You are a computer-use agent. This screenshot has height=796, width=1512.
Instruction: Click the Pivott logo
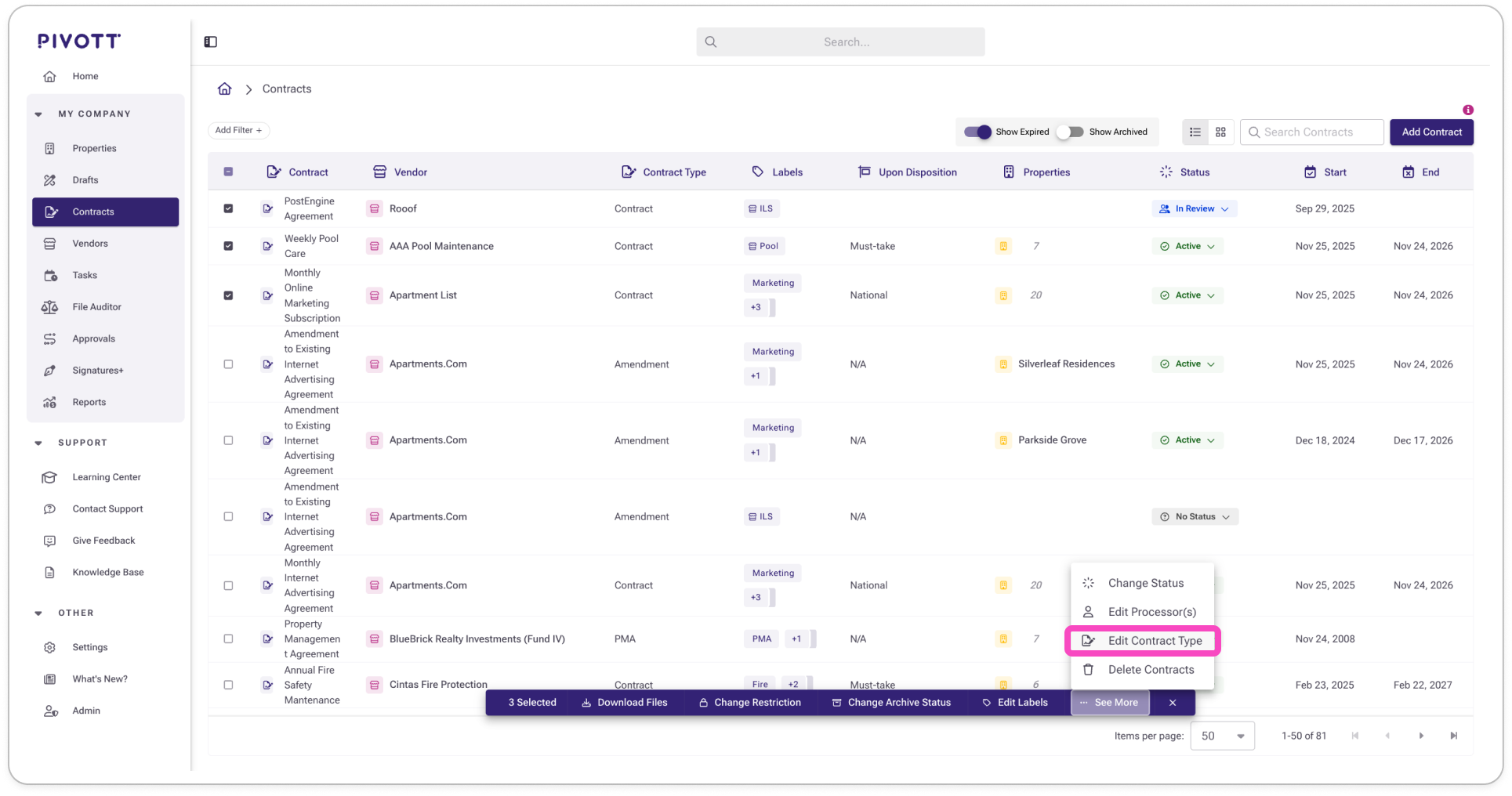click(79, 41)
